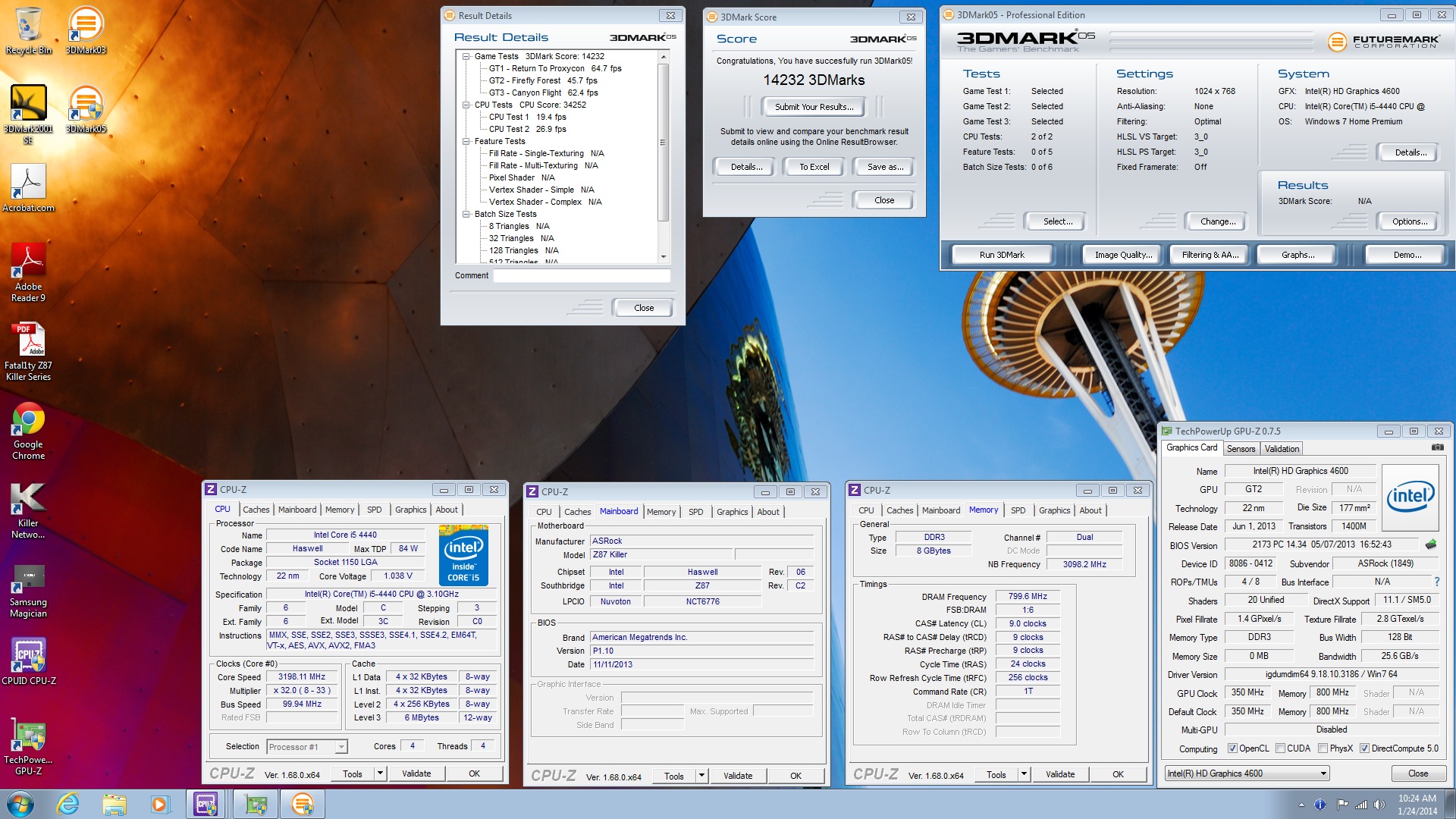Open the Tools dropdown arrow in the Mainboard CPU-Z window

point(702,776)
